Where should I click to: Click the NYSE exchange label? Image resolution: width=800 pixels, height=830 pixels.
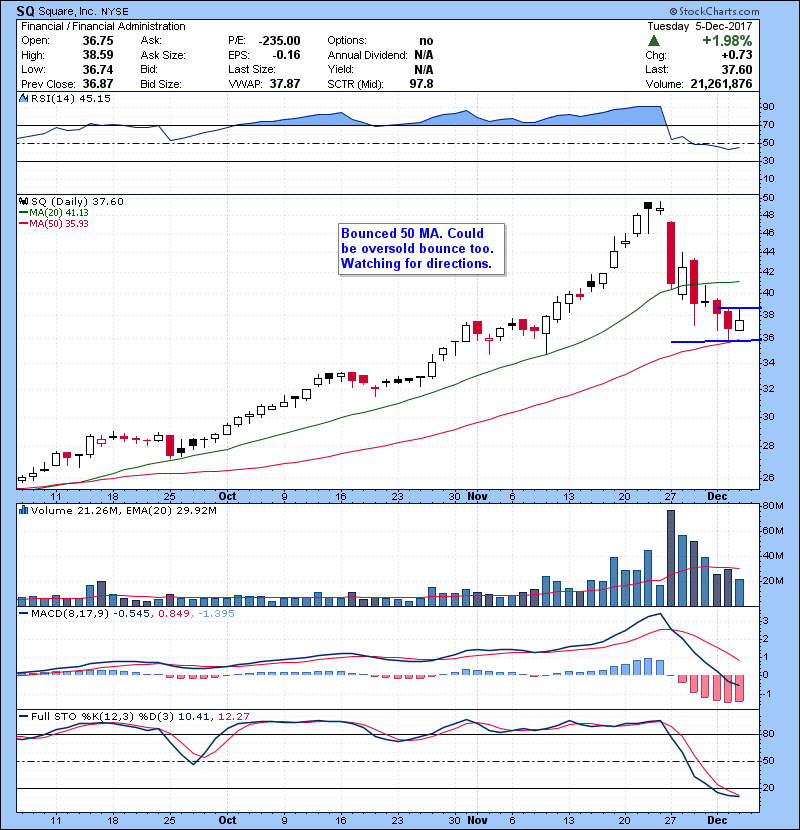(x=115, y=12)
